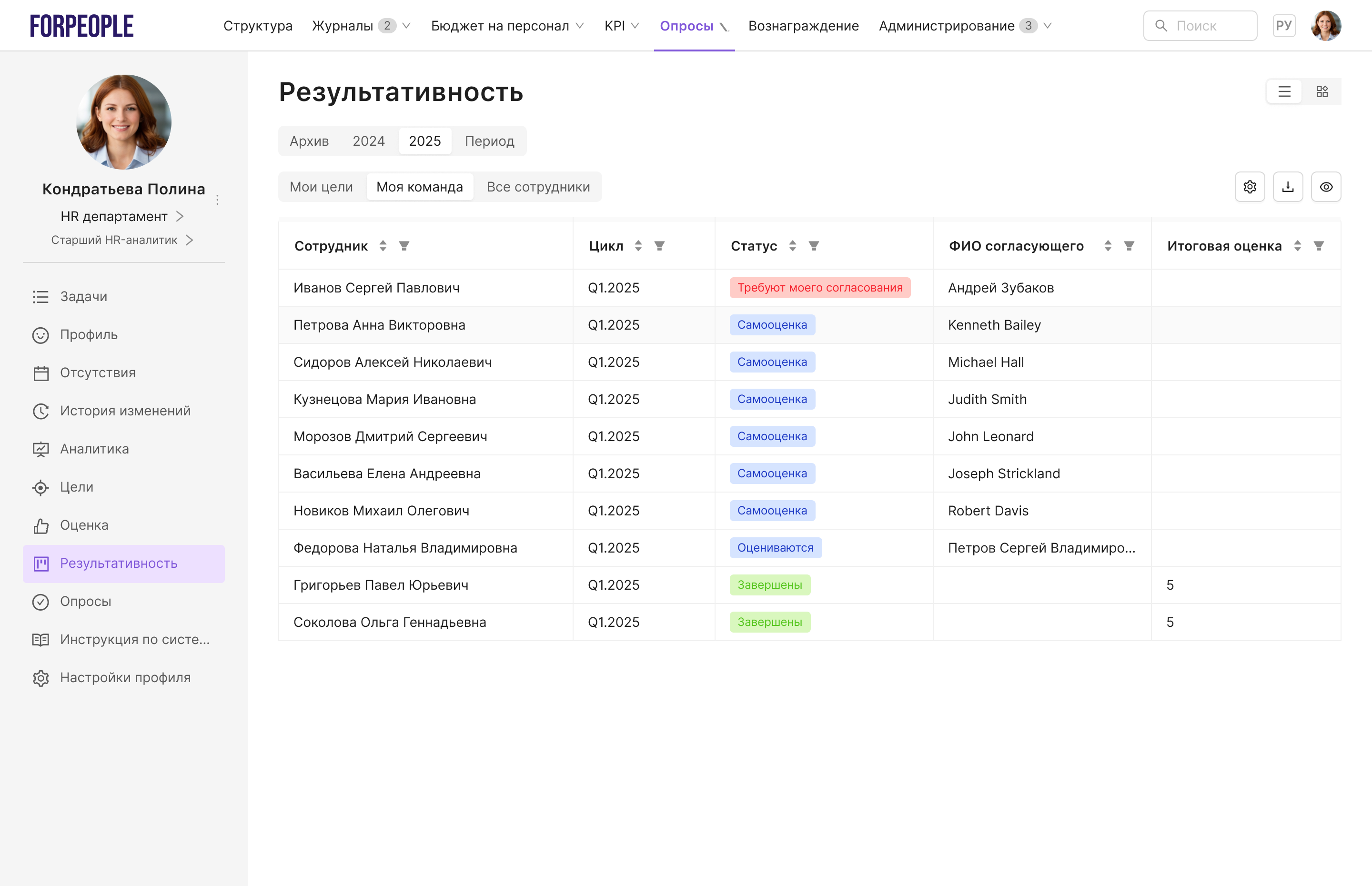Viewport: 1372px width, 886px height.
Task: Switch to list view layout
Action: (x=1284, y=92)
